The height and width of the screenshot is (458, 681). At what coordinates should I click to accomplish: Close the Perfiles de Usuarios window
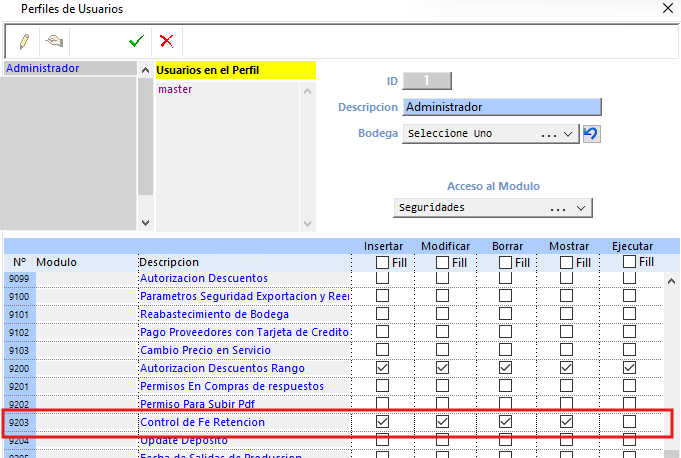(668, 9)
